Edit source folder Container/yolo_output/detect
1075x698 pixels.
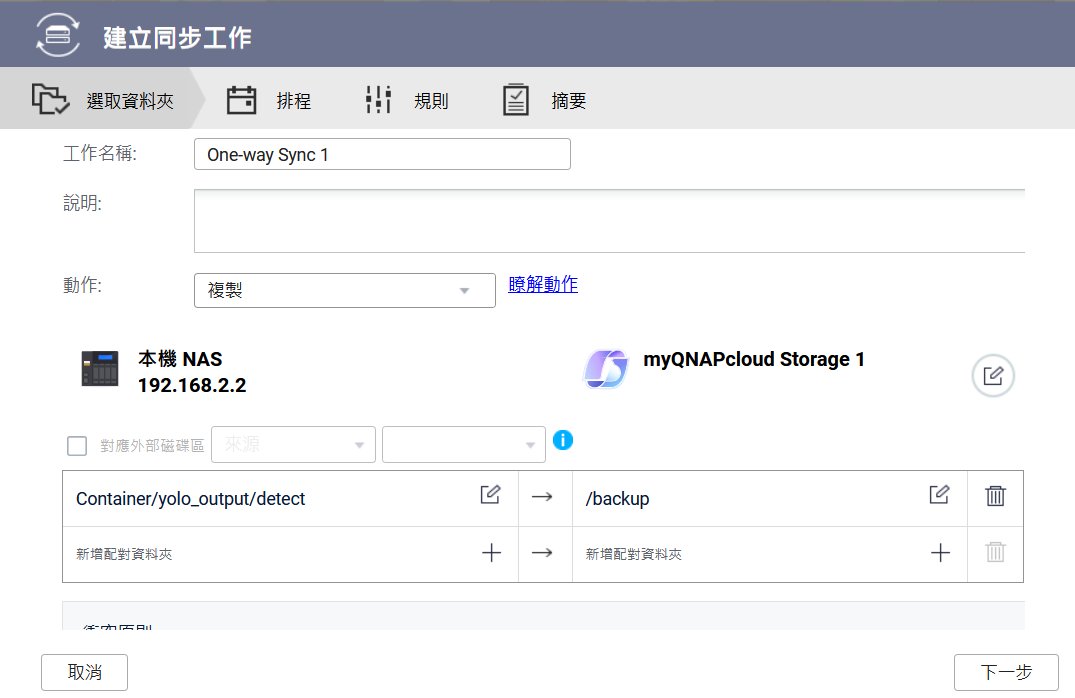pyautogui.click(x=490, y=494)
